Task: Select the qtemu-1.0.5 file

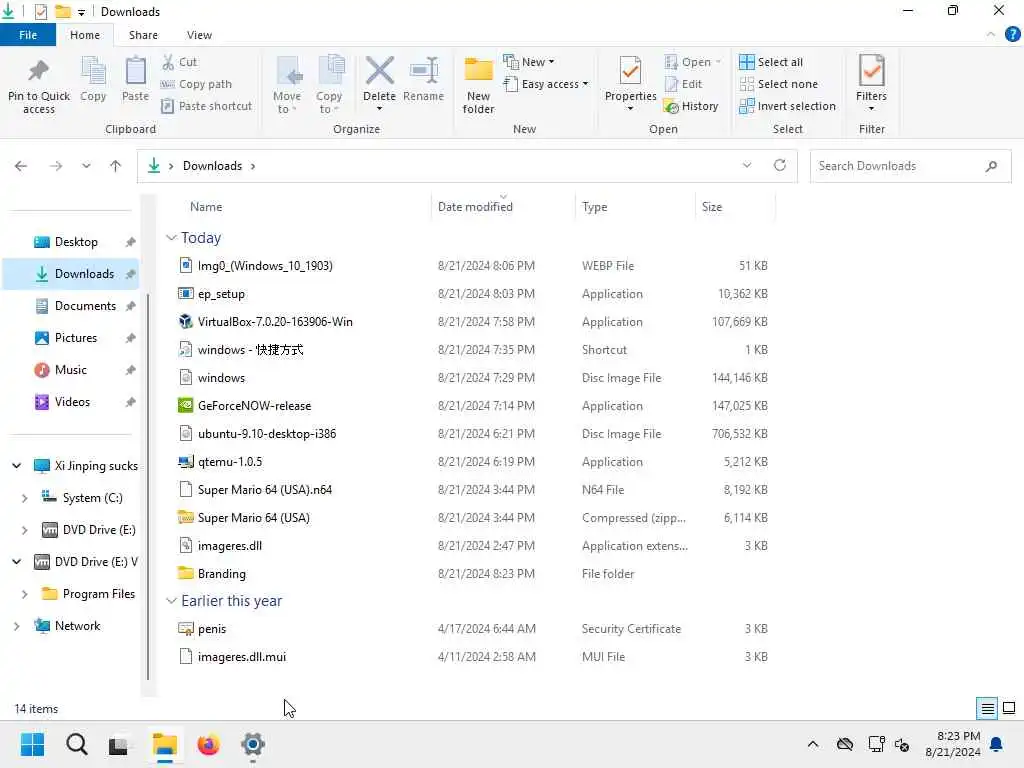Action: point(230,462)
